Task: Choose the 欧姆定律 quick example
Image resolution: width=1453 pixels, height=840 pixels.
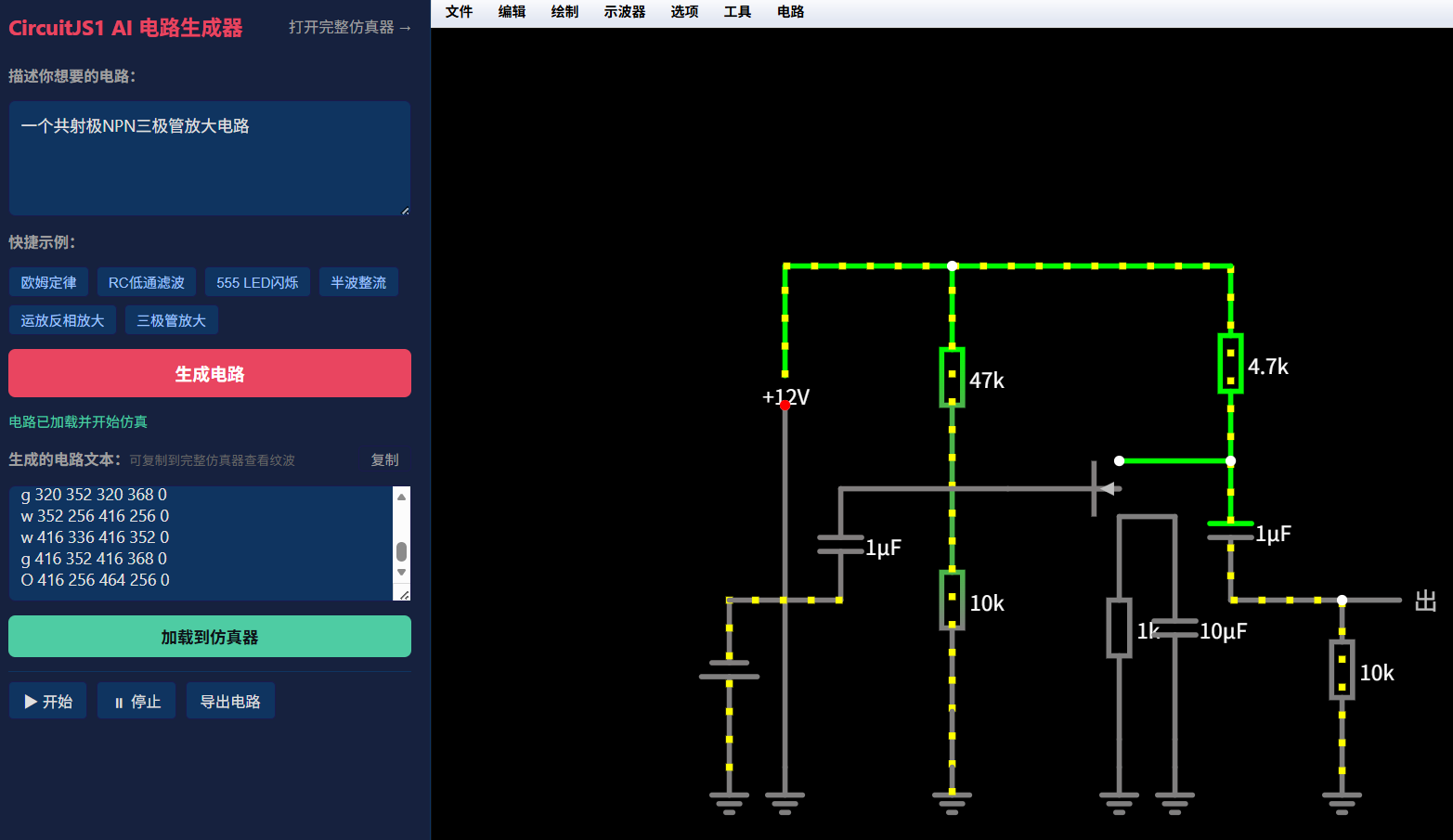Action: tap(49, 282)
